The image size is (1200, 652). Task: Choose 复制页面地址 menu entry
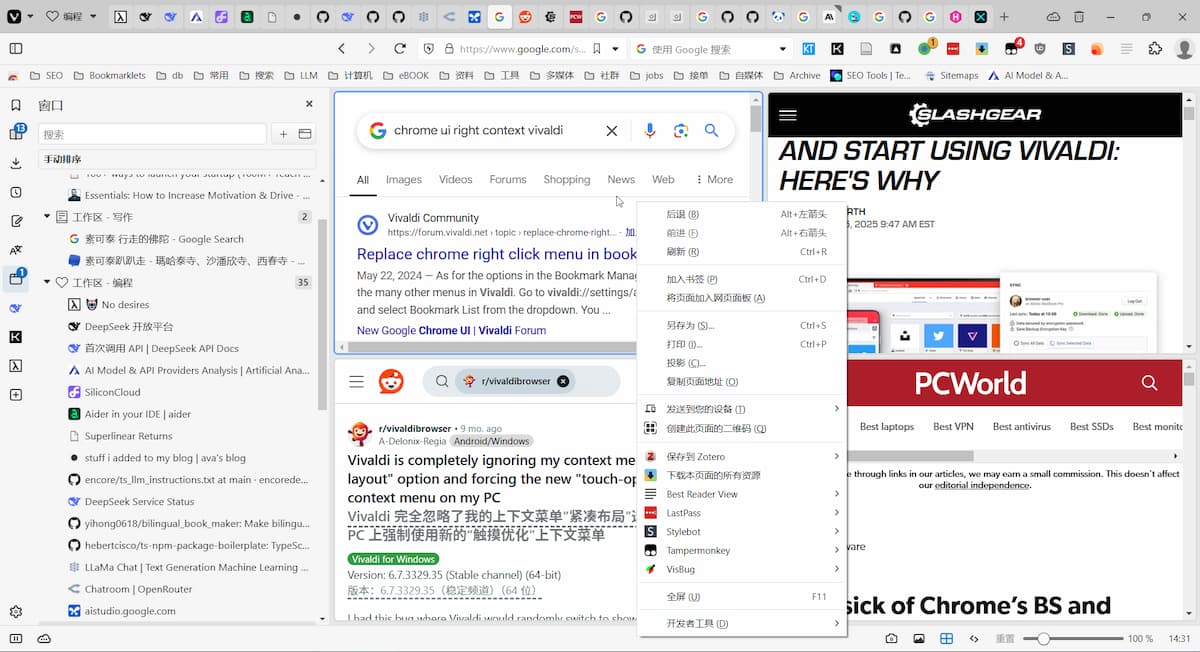[741, 382]
